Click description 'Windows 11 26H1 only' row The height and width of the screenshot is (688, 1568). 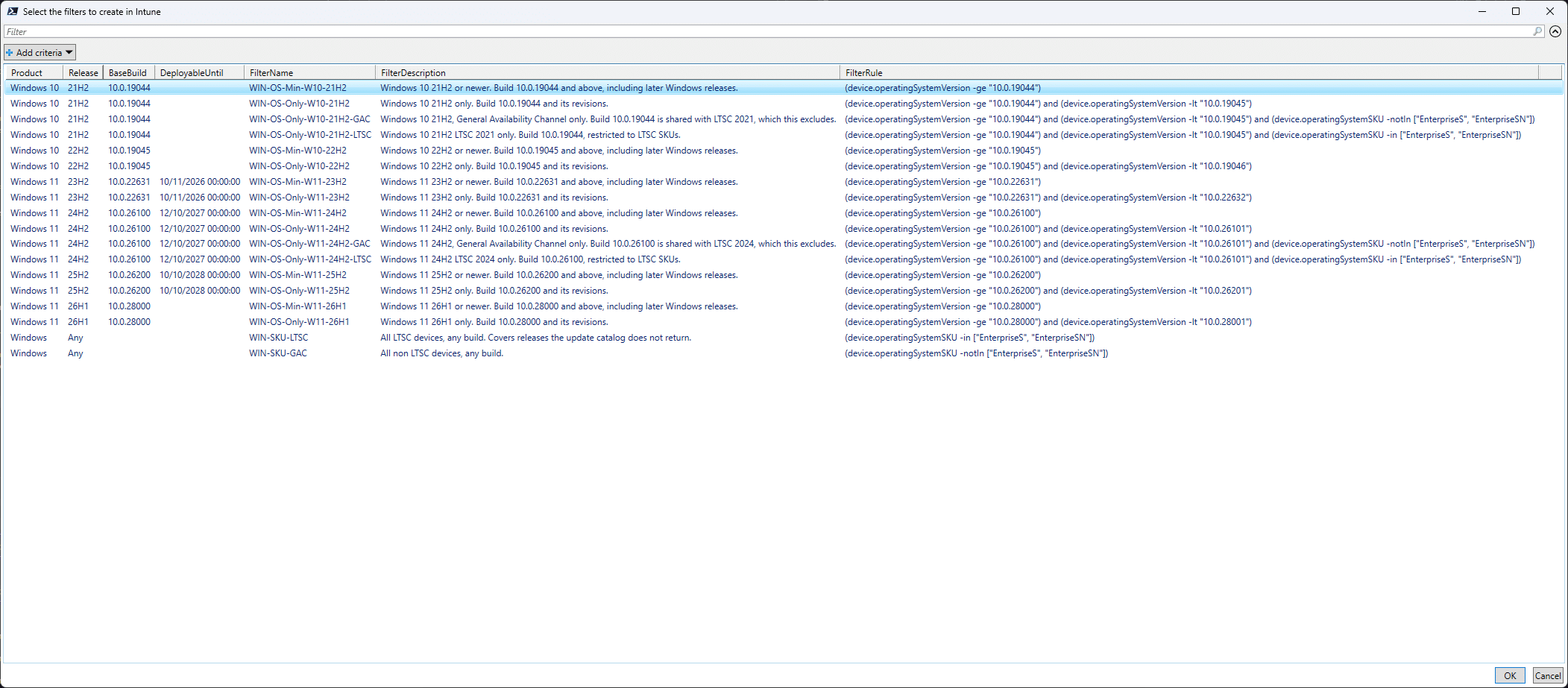point(494,322)
